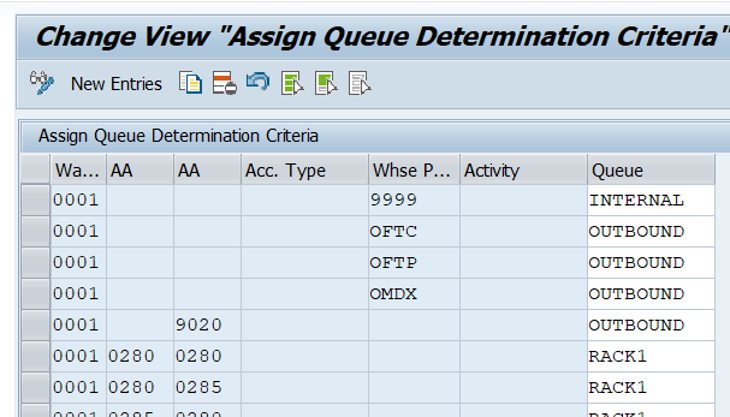Click the 0285 activity area cell

207,387
